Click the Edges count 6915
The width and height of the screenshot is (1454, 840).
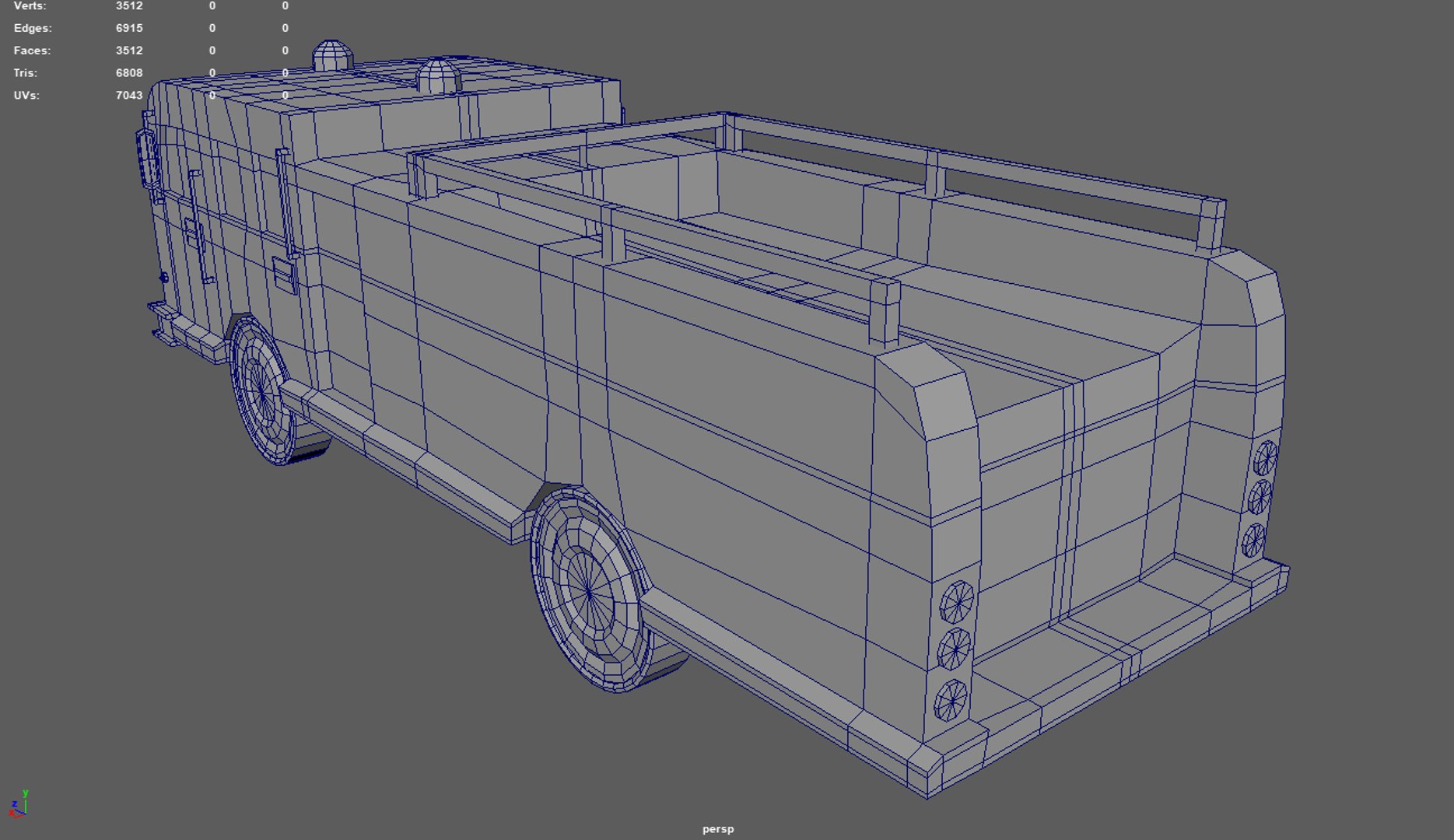pos(129,28)
